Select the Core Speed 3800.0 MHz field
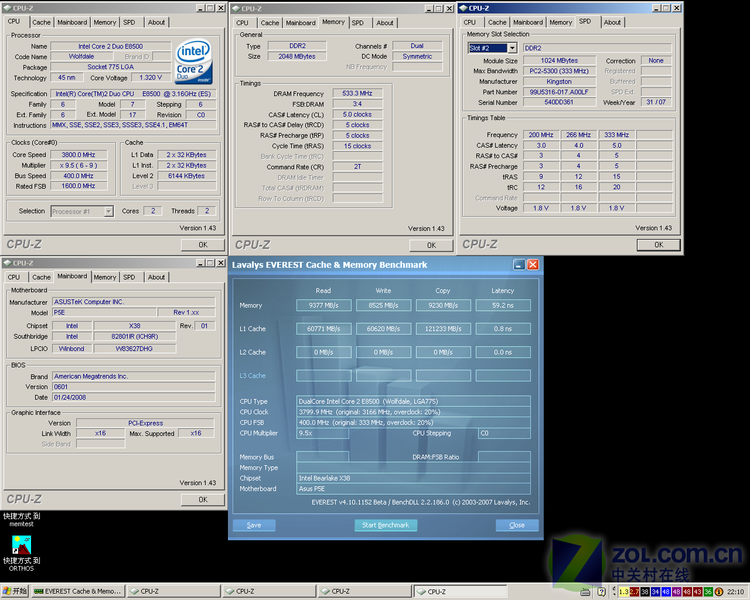 coord(78,155)
